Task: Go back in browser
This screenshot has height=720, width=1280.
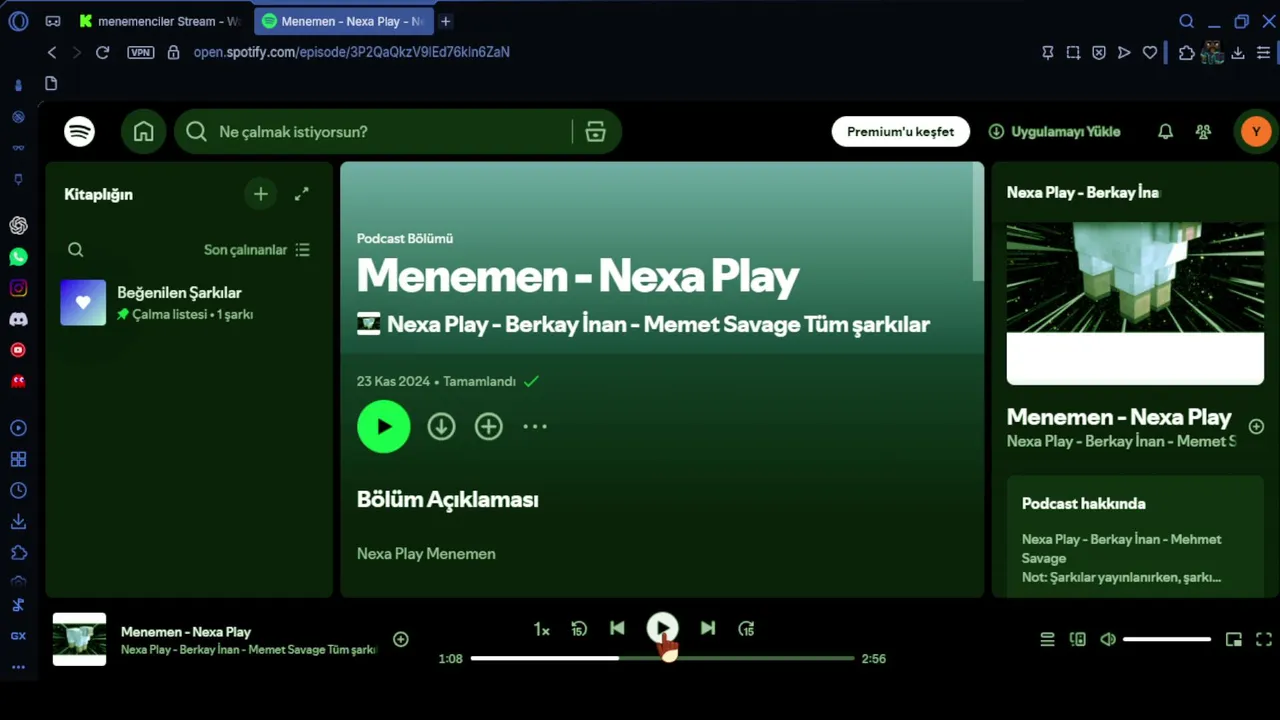Action: [x=52, y=52]
